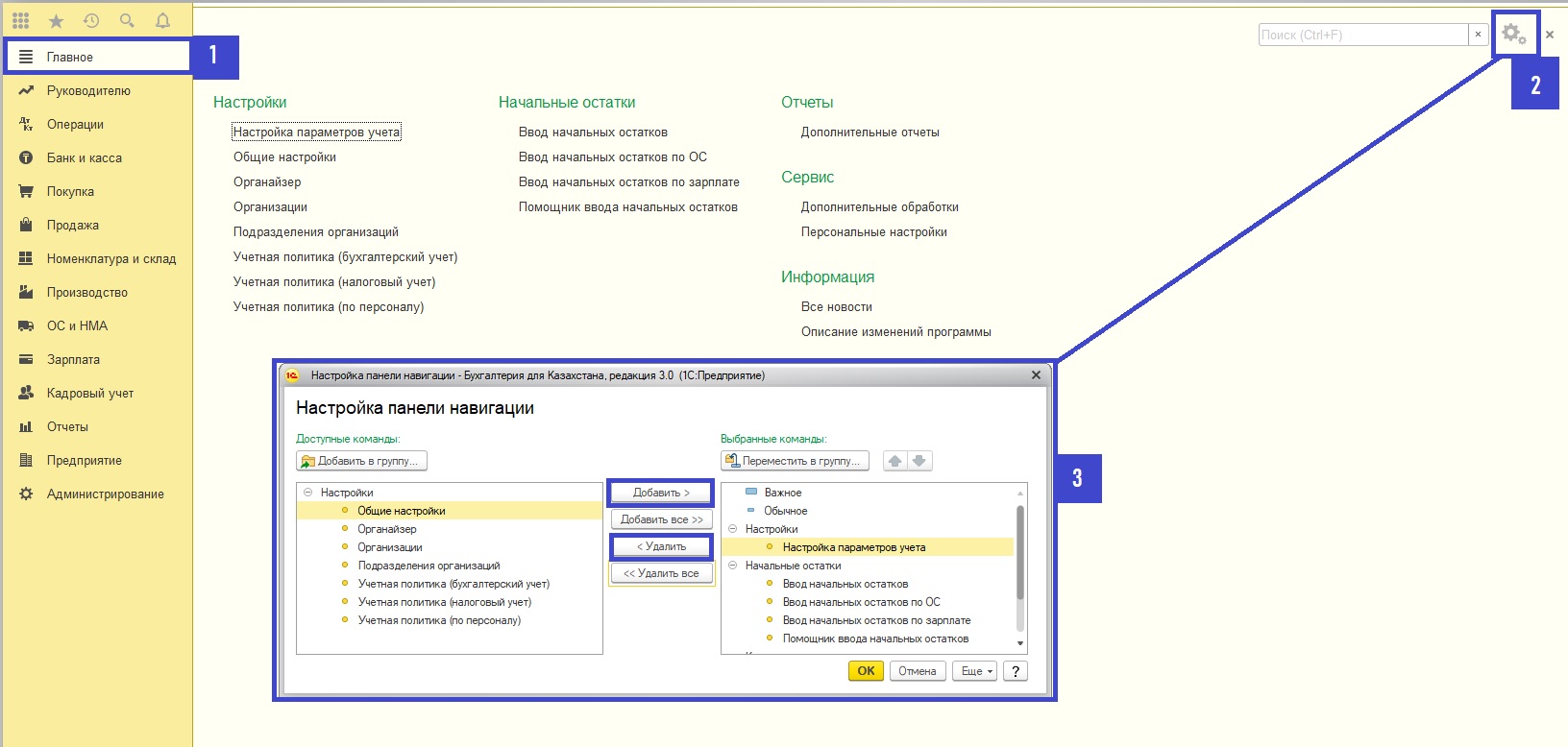
Task: Open the Отчеты sidebar section
Action: tap(97, 426)
